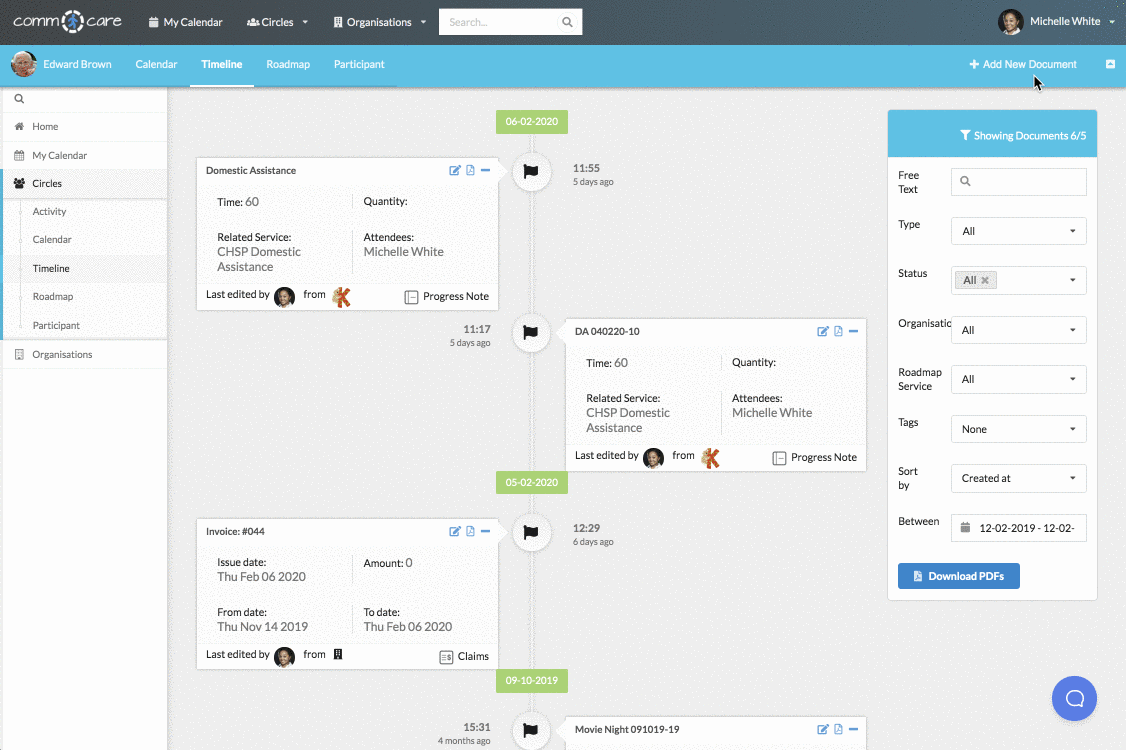Switch to the Roadmap tab
This screenshot has width=1126, height=750.
[x=288, y=64]
